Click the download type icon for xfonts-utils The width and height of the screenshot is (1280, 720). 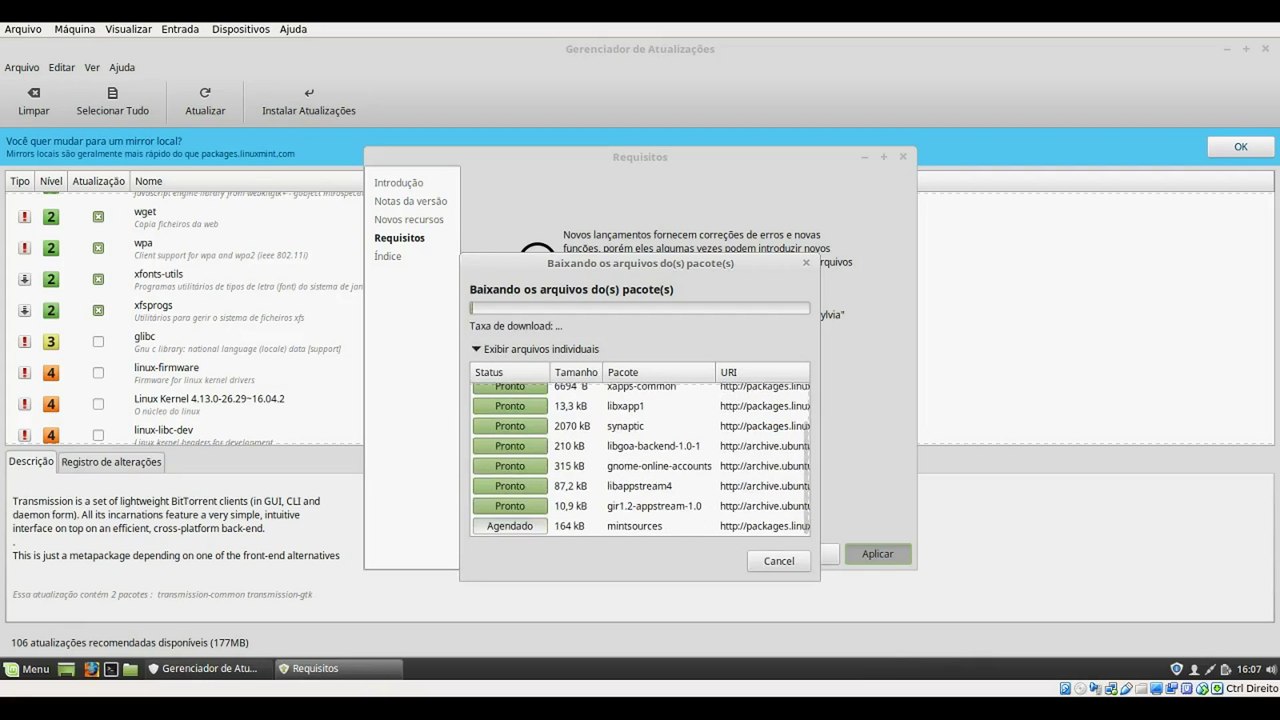tap(25, 279)
